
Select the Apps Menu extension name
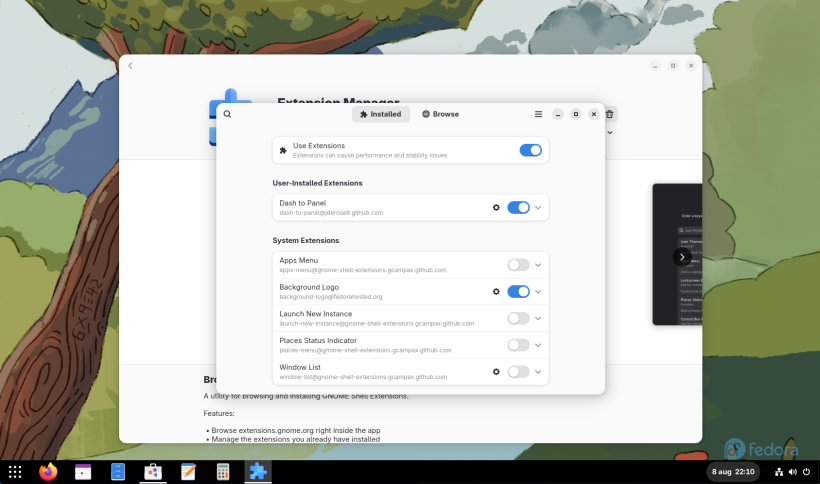[299, 260]
